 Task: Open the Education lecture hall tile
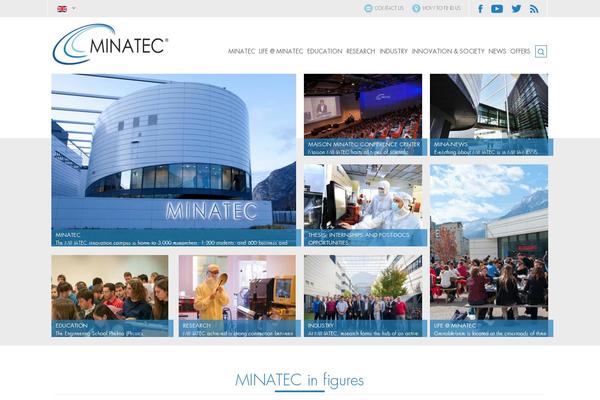pyautogui.click(x=110, y=296)
